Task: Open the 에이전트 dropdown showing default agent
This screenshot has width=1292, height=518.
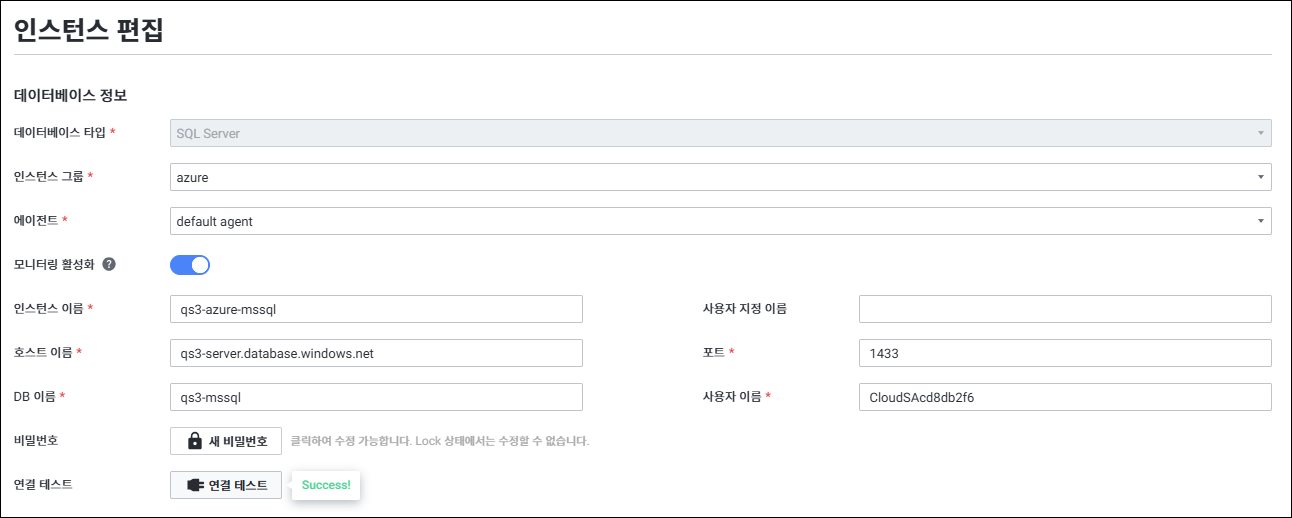Action: coord(720,221)
